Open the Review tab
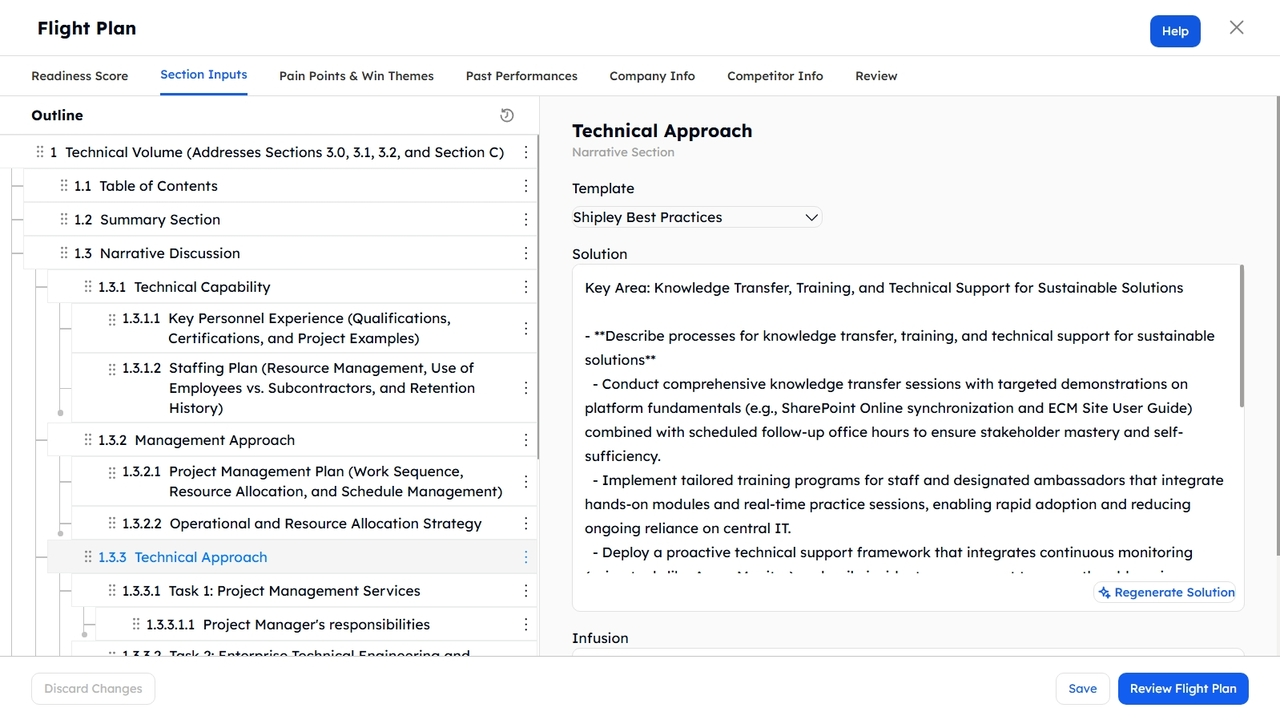Viewport: 1280px width, 720px height. [x=876, y=76]
